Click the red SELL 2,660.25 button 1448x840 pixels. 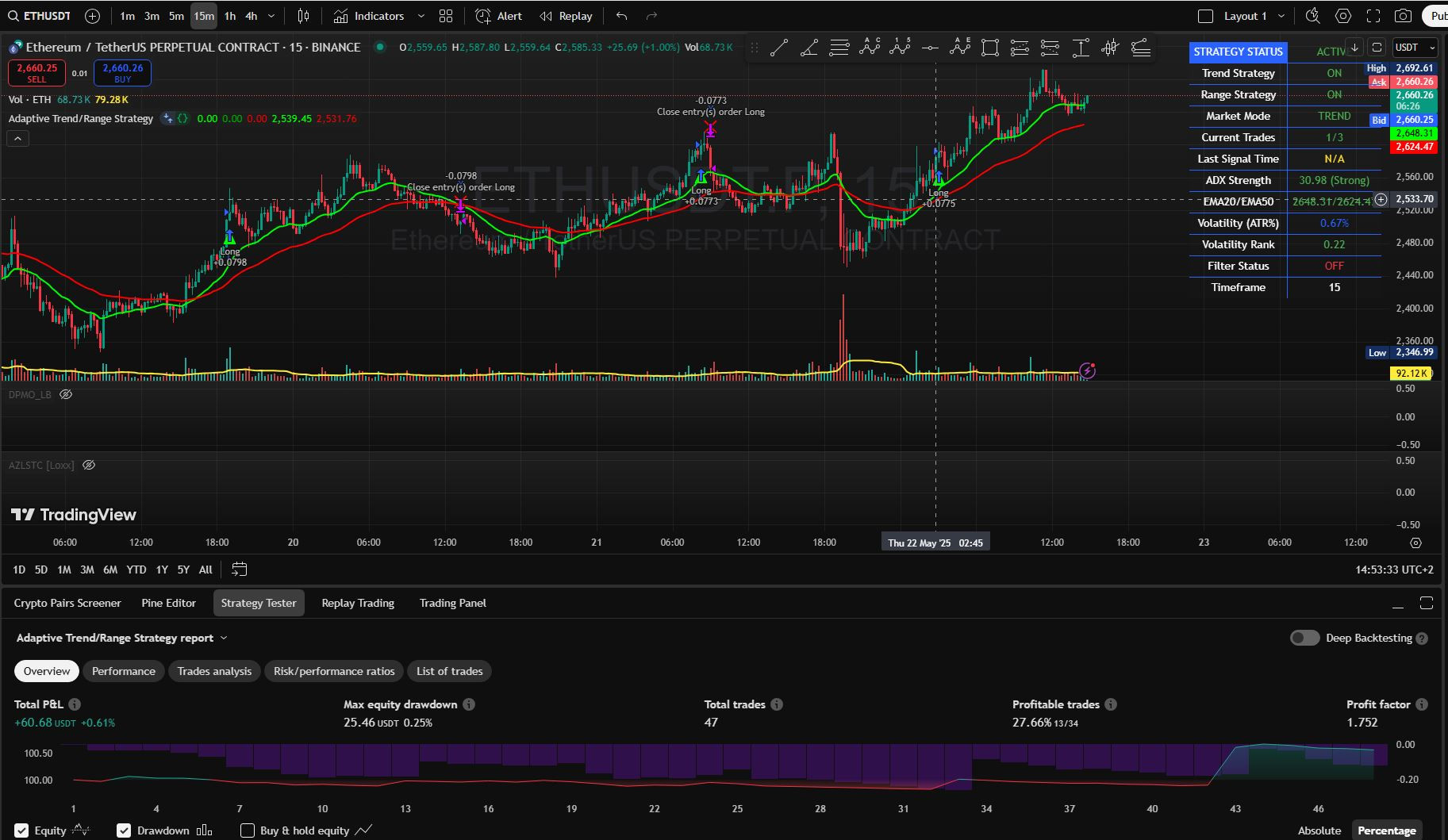pyautogui.click(x=36, y=73)
